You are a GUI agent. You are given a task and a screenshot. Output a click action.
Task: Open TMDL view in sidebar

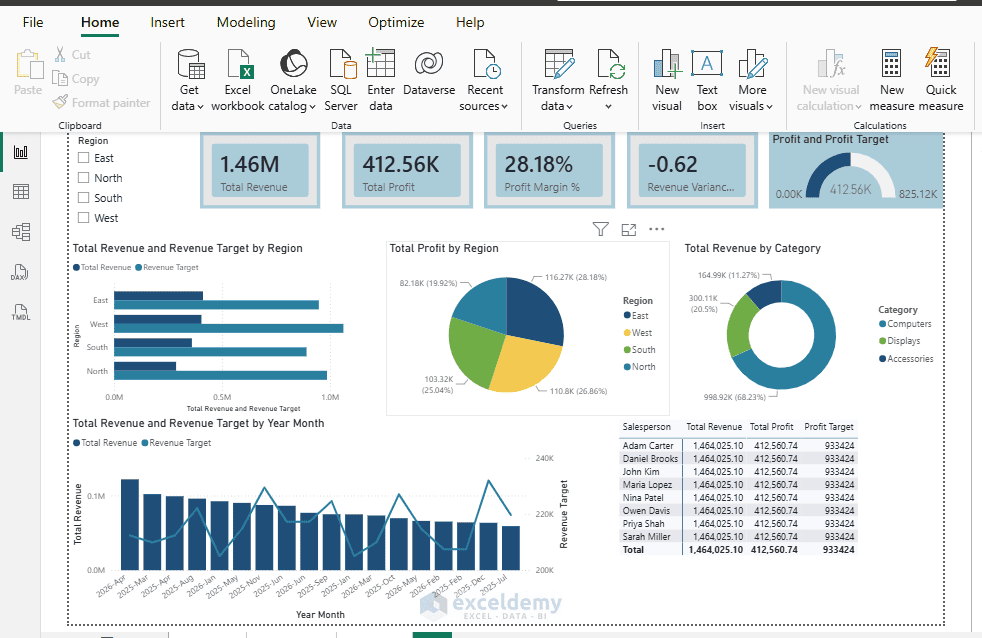(x=21, y=312)
